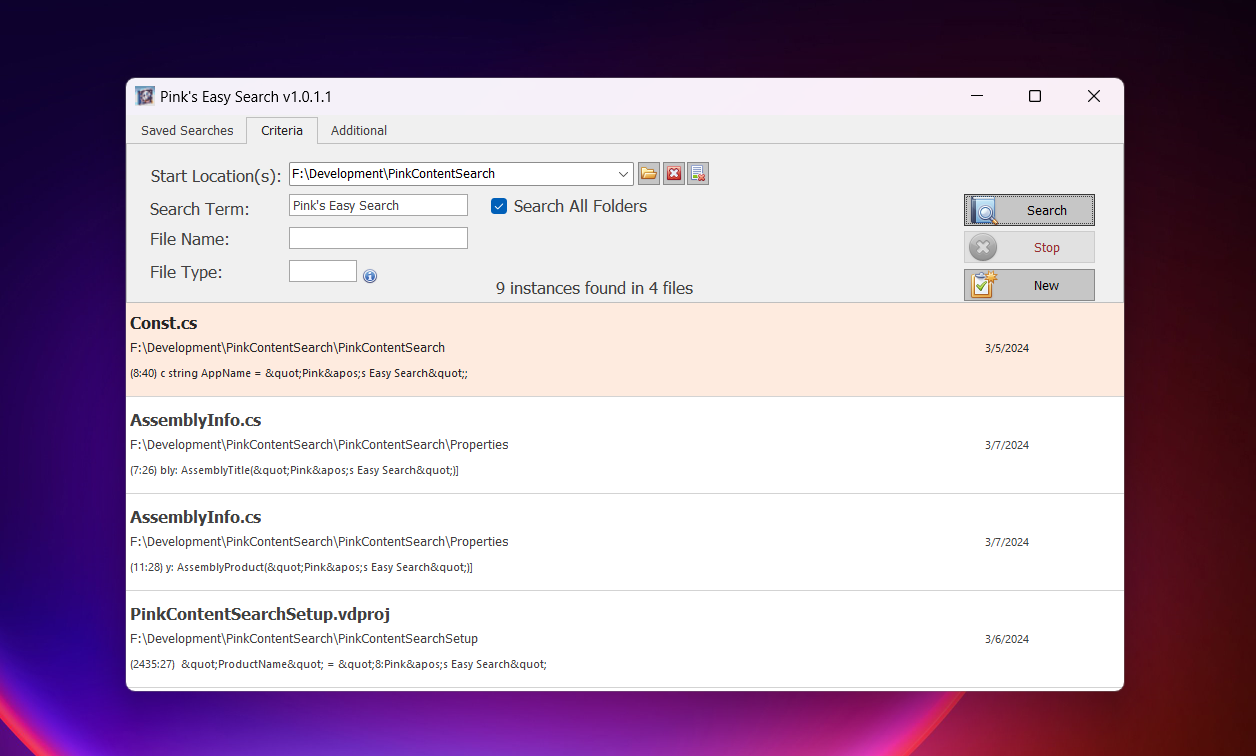Viewport: 1256px width, 756px height.
Task: Switch to the Saved Searches tab
Action: point(187,131)
